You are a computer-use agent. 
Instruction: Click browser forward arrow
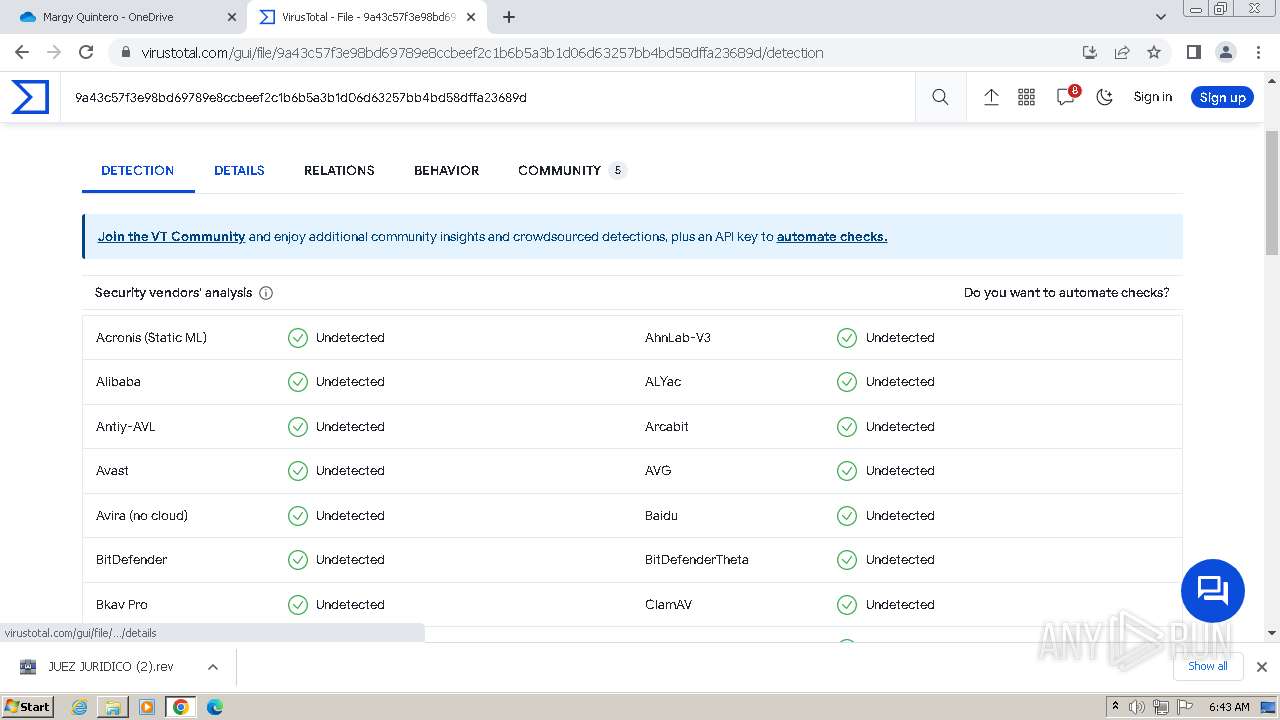pyautogui.click(x=54, y=52)
